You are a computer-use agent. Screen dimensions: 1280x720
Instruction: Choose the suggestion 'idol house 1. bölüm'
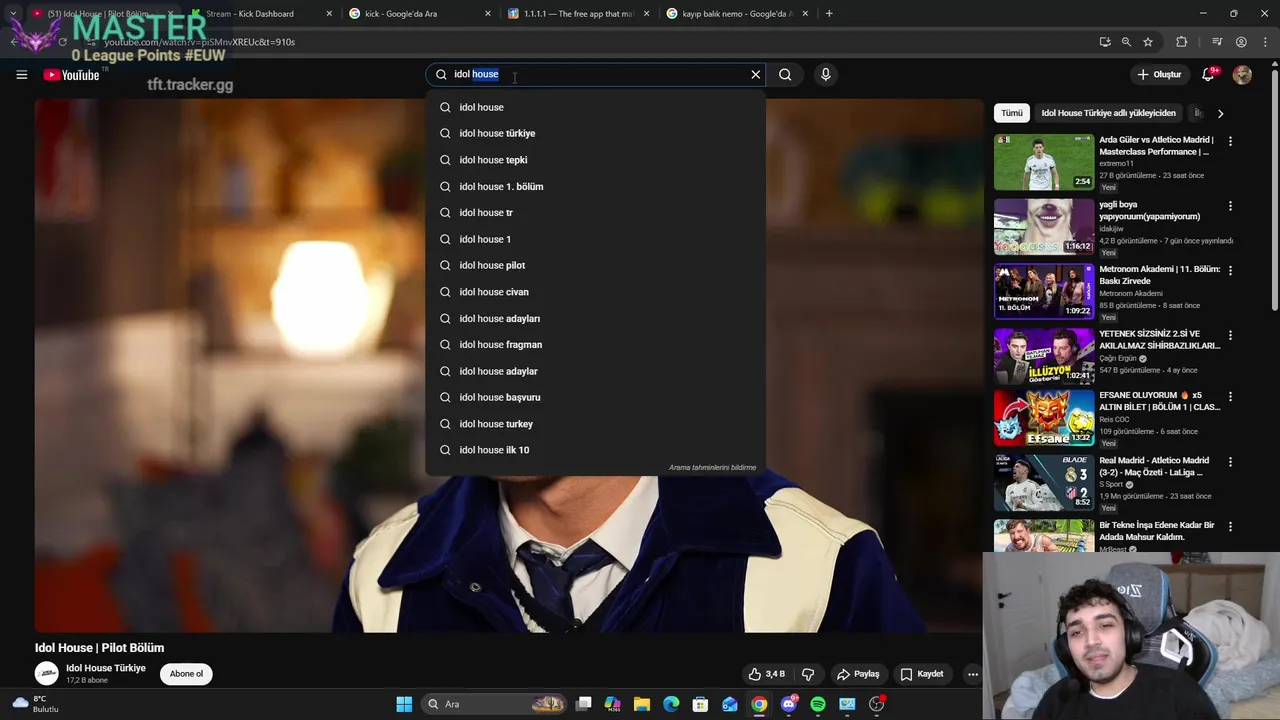click(x=595, y=186)
